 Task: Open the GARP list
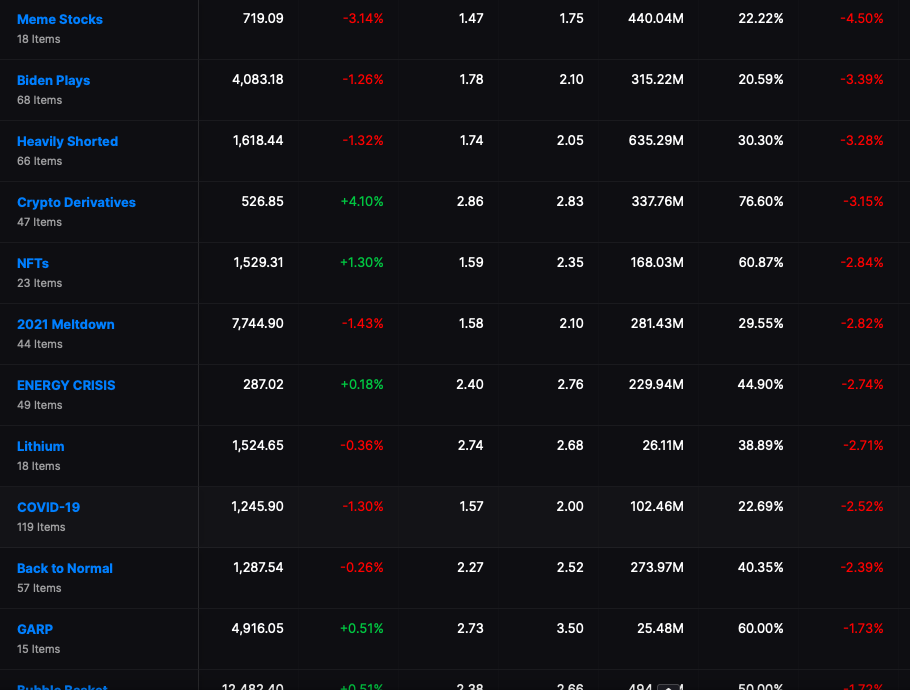click(35, 628)
